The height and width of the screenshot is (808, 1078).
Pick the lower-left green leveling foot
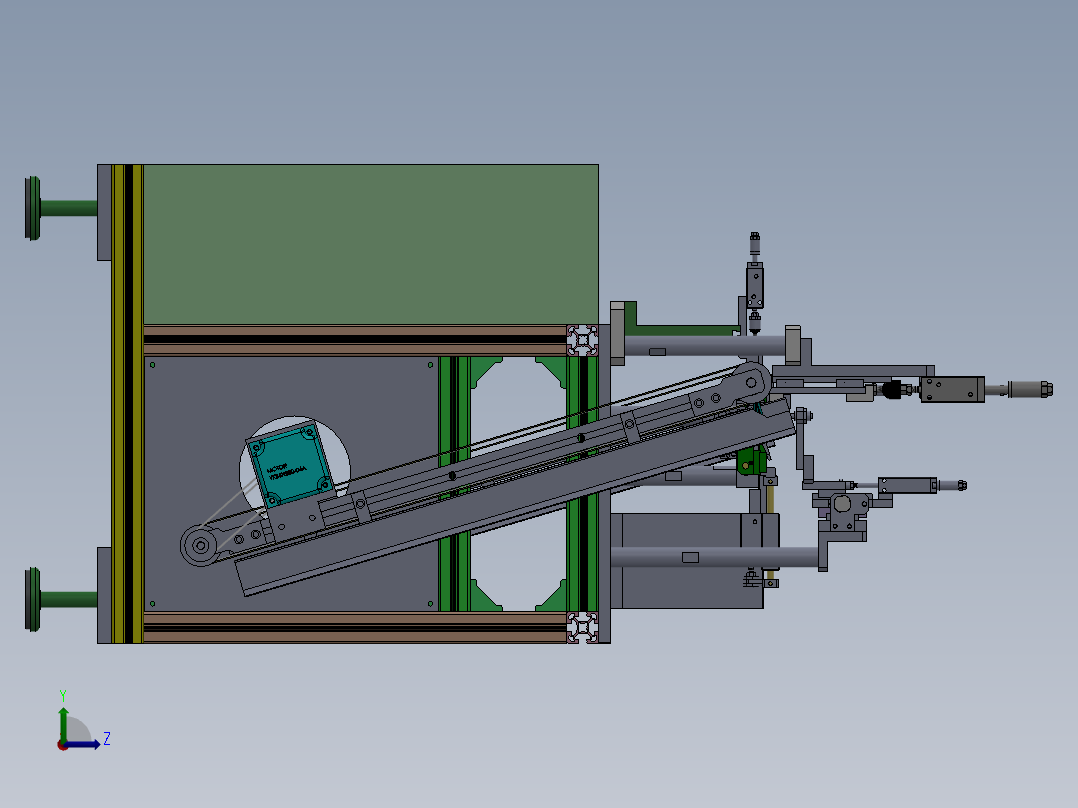(x=60, y=599)
